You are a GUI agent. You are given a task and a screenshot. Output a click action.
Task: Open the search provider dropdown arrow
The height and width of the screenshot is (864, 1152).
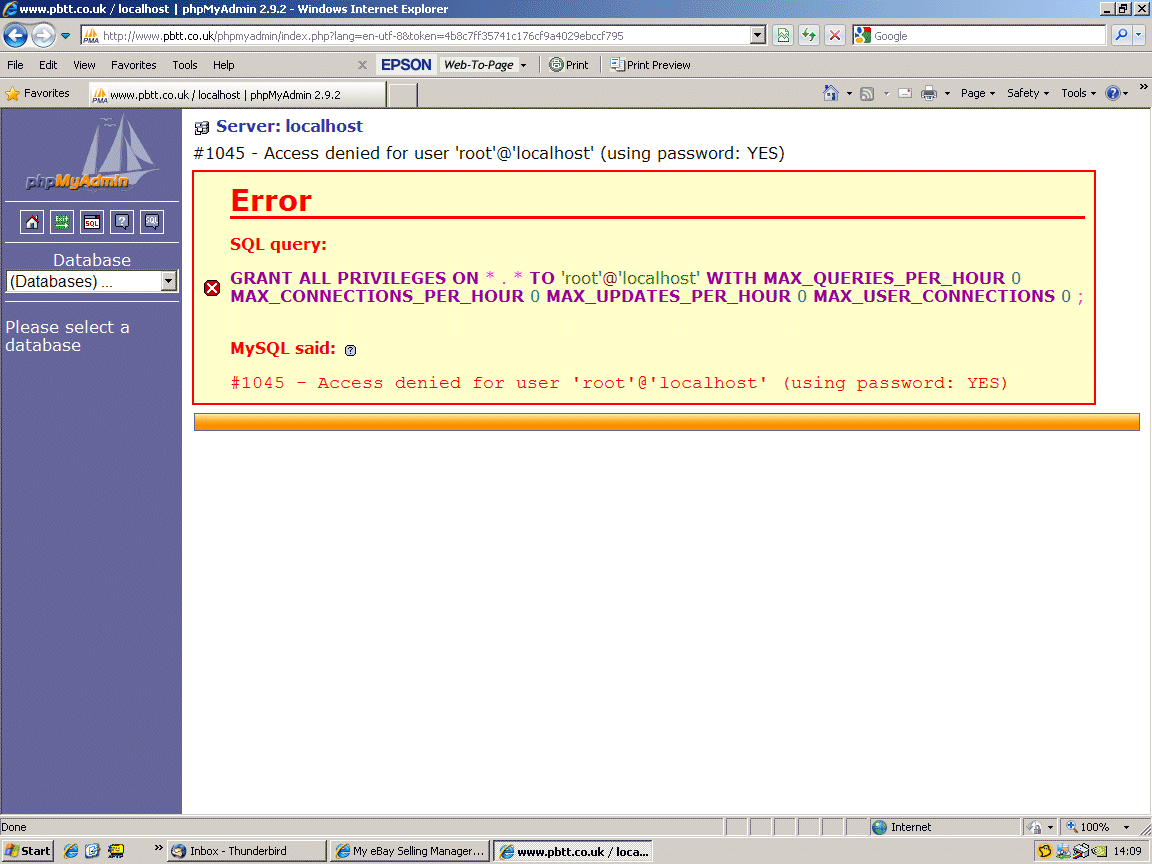coord(1139,35)
